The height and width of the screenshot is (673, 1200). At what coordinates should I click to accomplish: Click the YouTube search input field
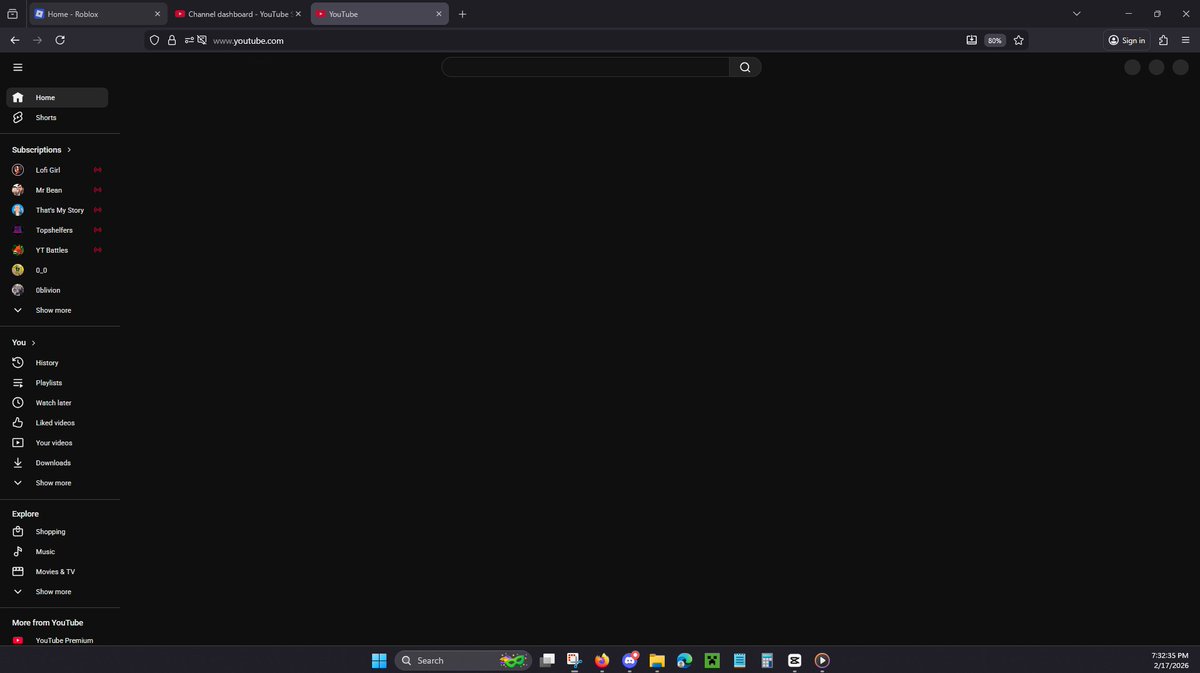[x=585, y=67]
